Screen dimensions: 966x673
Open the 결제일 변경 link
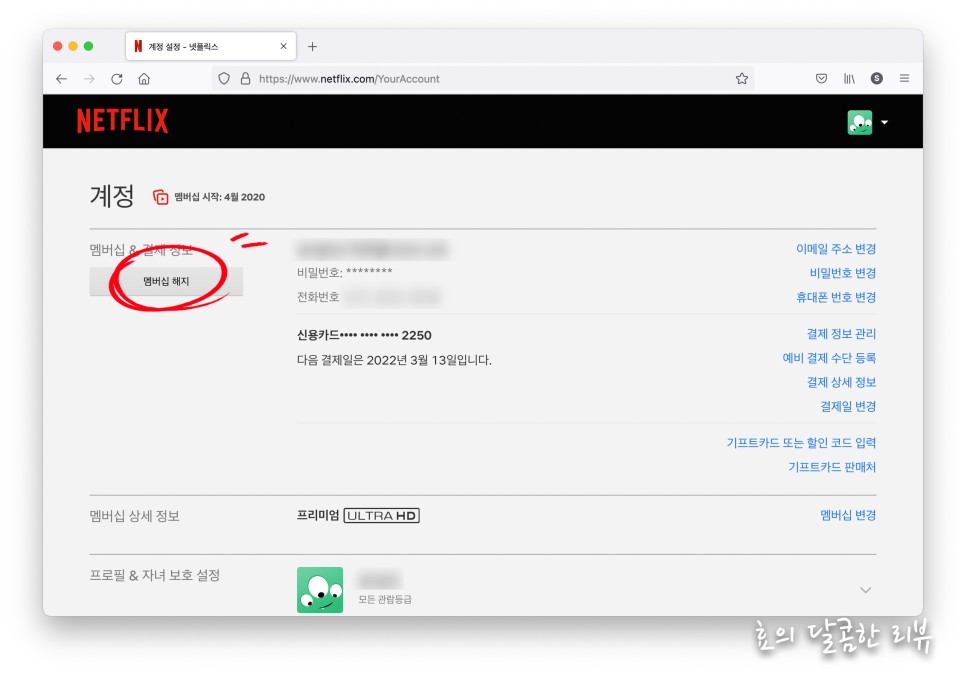tap(848, 406)
